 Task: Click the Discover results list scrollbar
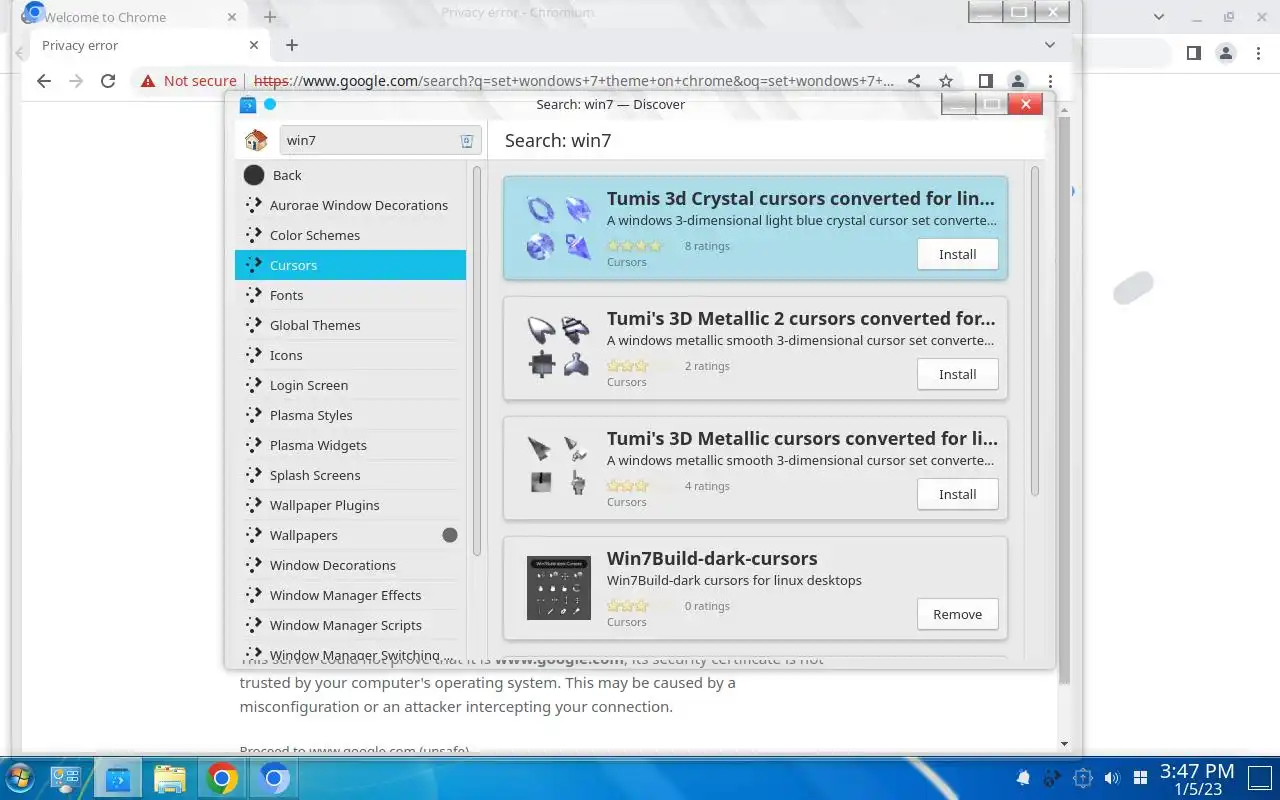[x=1034, y=330]
